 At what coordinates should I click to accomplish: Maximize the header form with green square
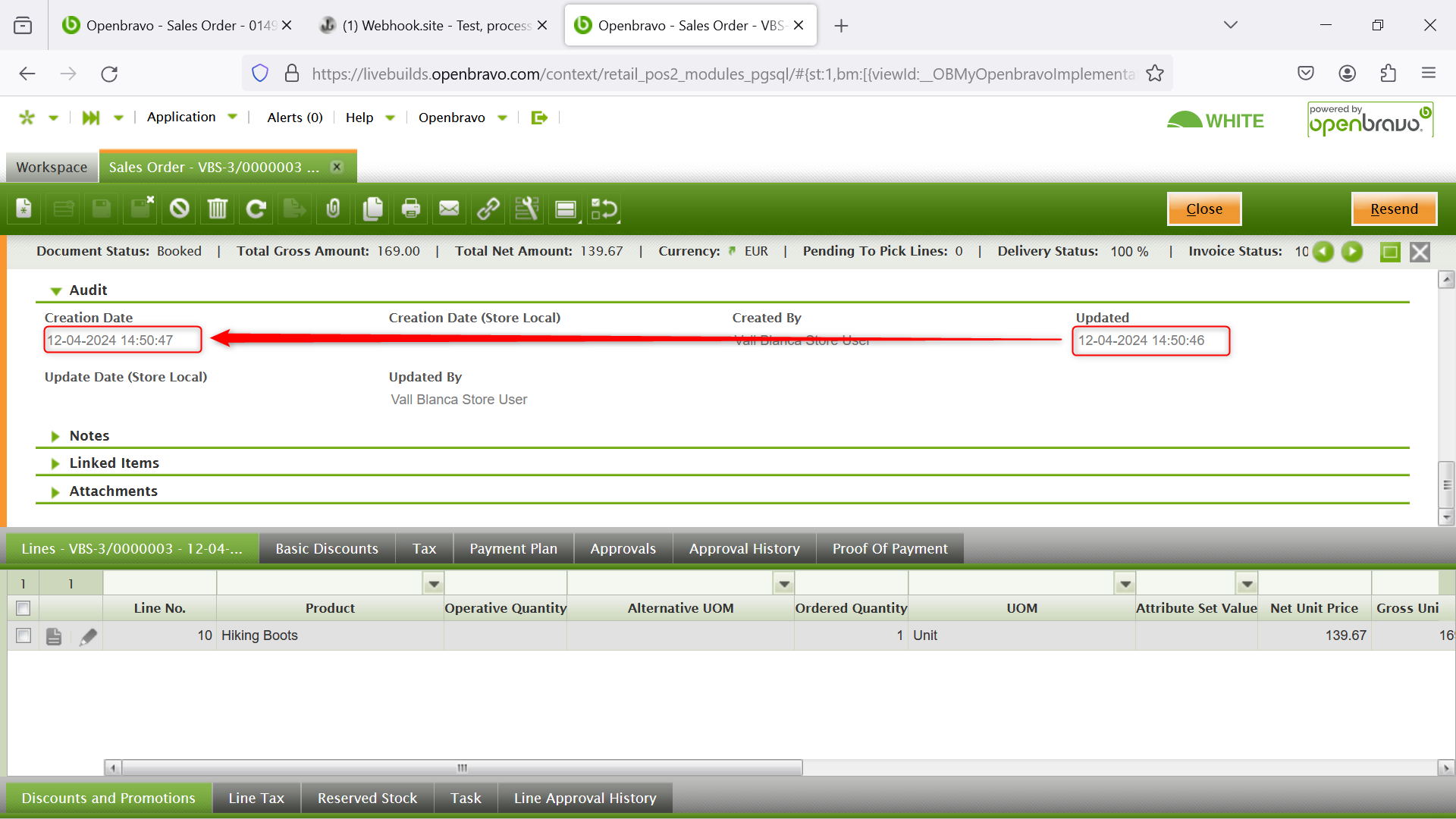tap(1390, 252)
